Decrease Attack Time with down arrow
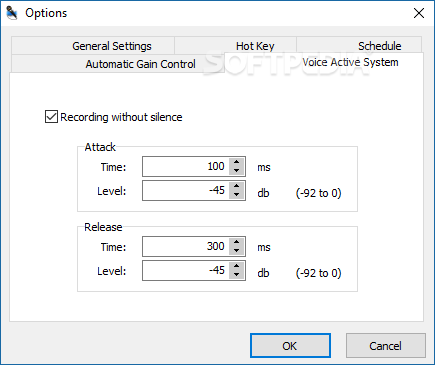Image resolution: width=435 pixels, height=365 pixels. coord(237,171)
